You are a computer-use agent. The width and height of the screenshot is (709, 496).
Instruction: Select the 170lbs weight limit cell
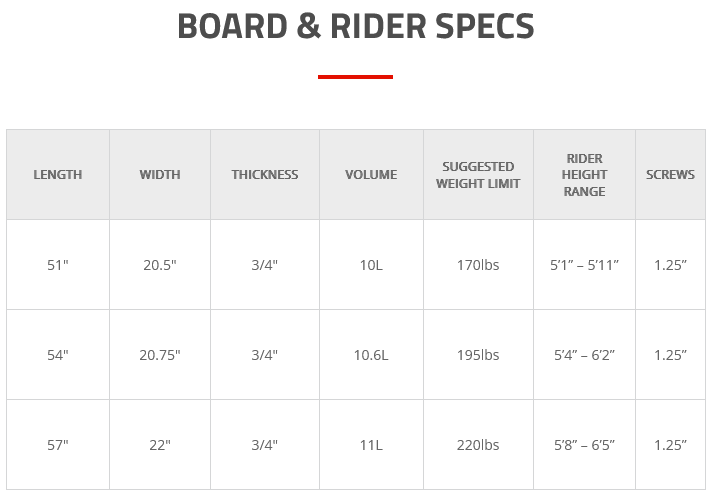pos(478,265)
